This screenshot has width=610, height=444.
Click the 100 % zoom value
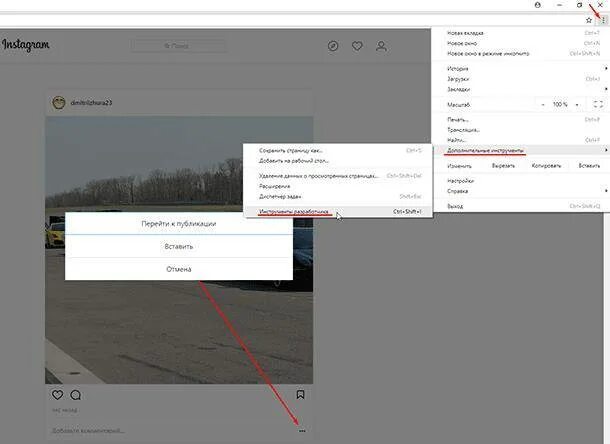[560, 105]
